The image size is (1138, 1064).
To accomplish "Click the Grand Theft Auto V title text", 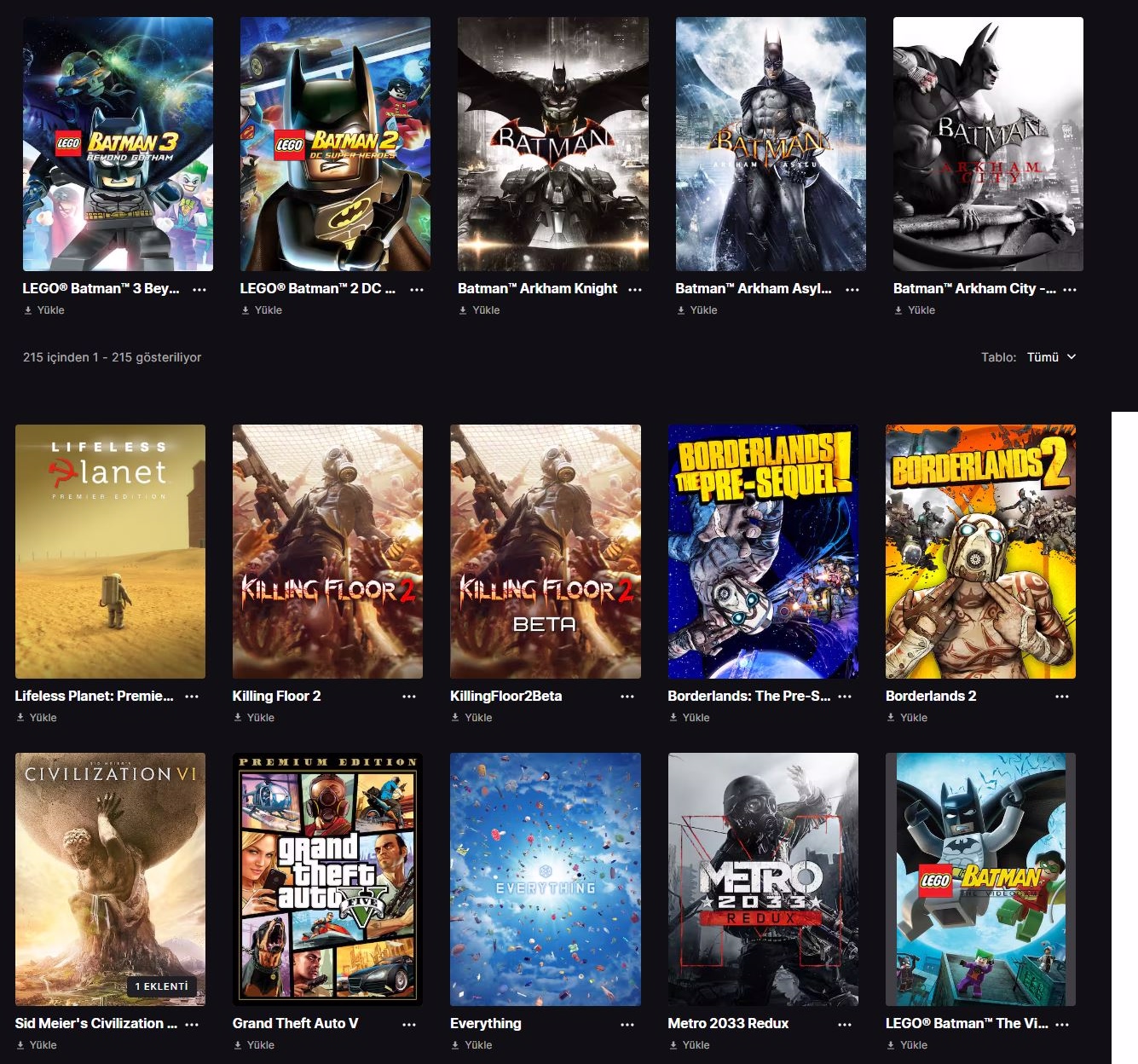I will coord(295,1023).
